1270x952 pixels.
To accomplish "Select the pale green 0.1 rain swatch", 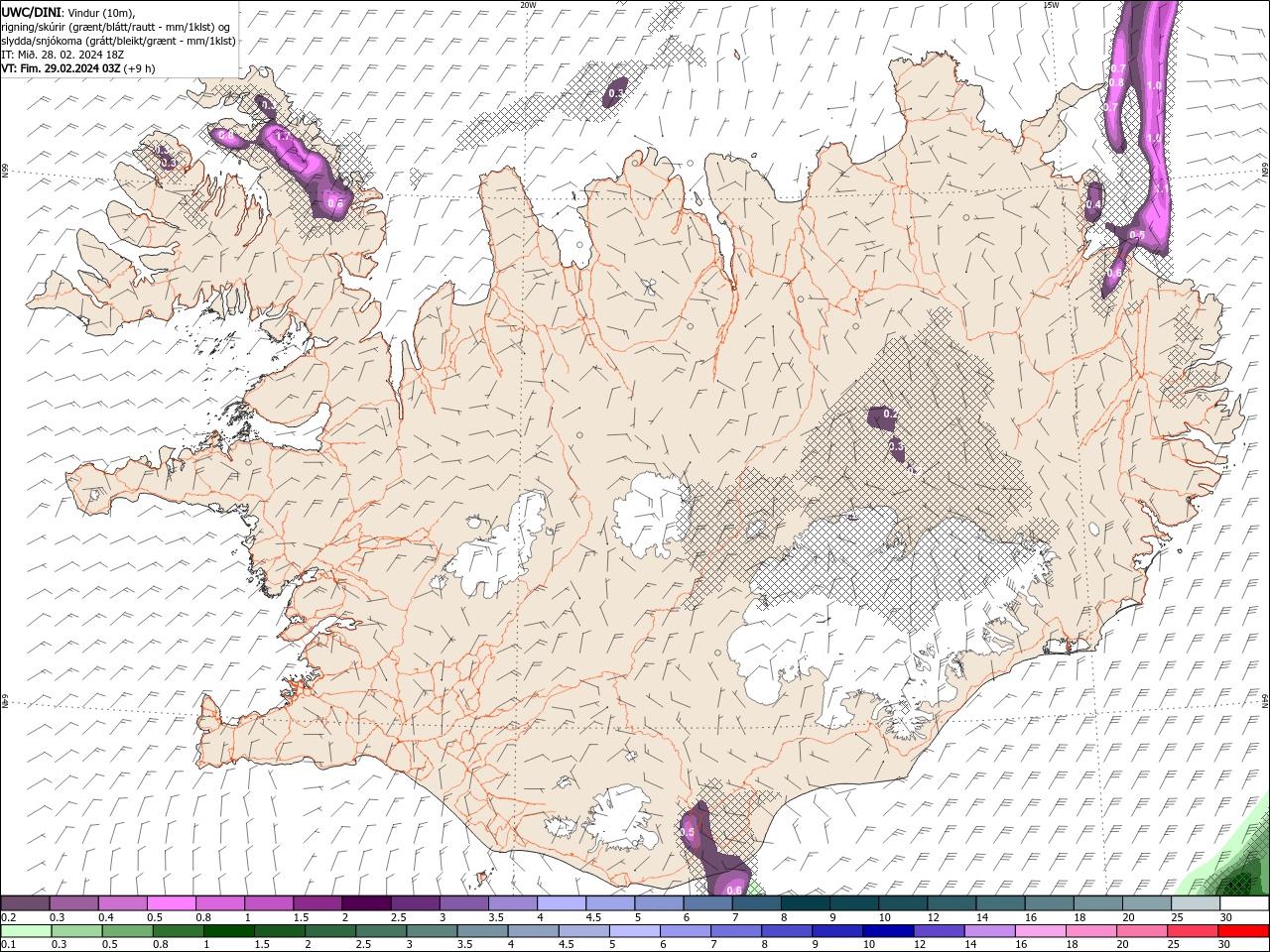I will [27, 930].
